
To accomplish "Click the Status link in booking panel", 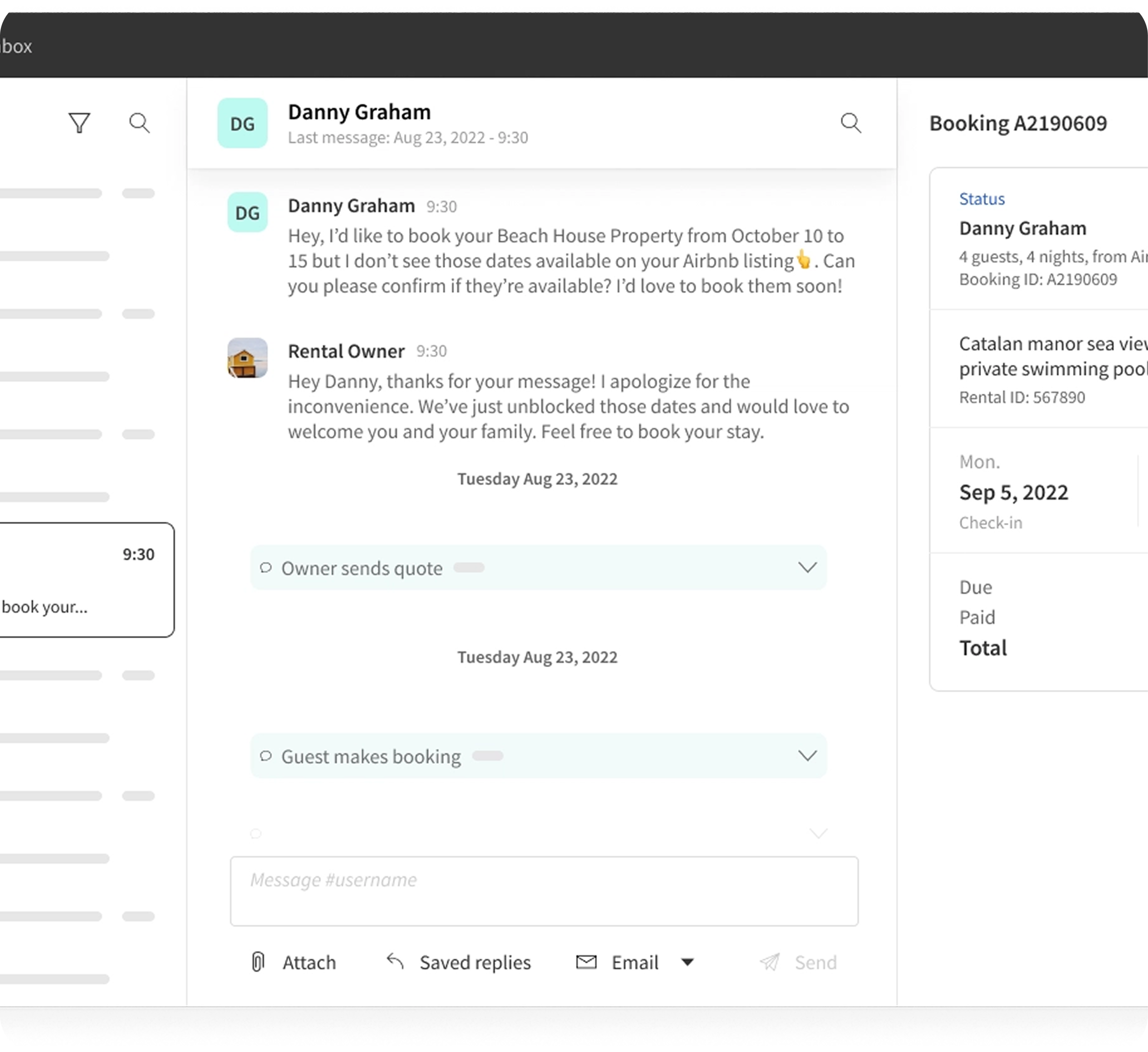I will (x=982, y=199).
